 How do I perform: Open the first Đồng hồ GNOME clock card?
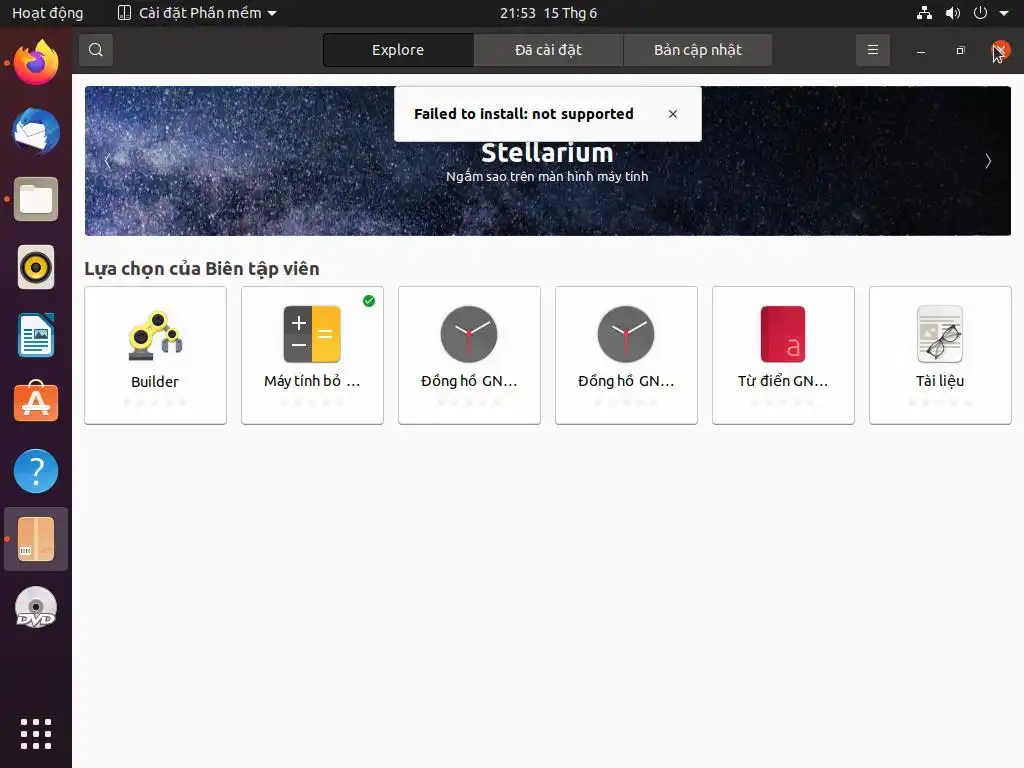469,355
